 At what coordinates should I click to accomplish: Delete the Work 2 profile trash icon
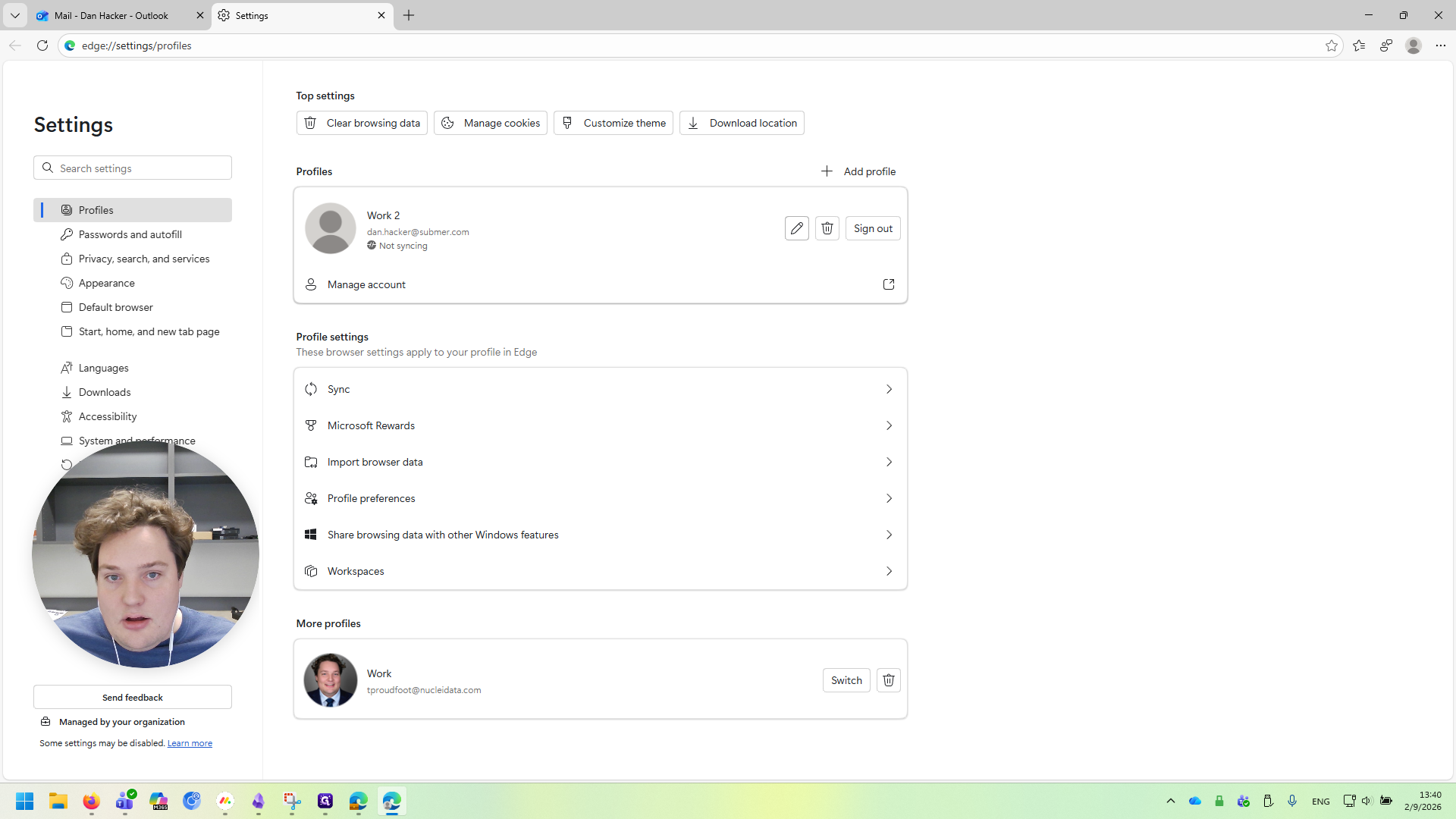tap(827, 228)
